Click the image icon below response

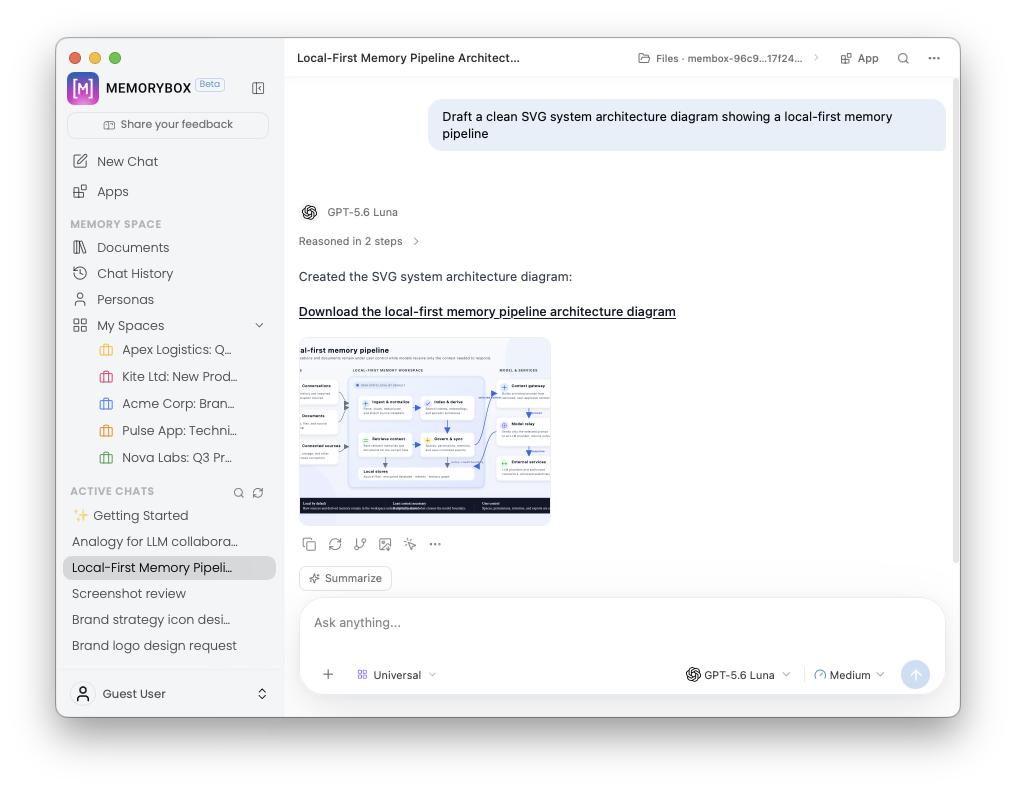point(385,544)
